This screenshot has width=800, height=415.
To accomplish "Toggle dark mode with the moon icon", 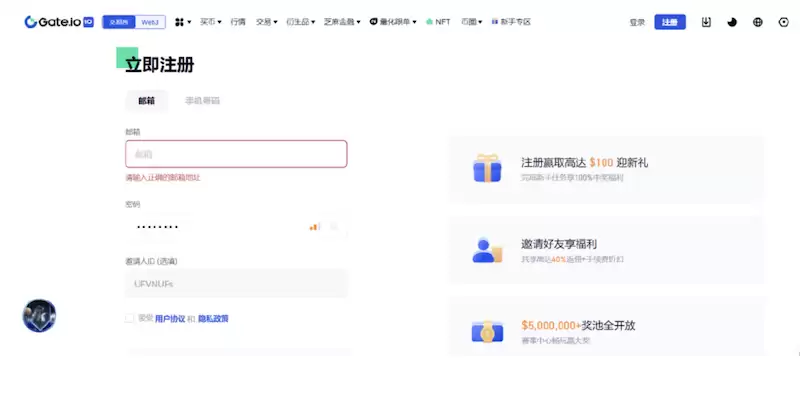I will (x=732, y=22).
